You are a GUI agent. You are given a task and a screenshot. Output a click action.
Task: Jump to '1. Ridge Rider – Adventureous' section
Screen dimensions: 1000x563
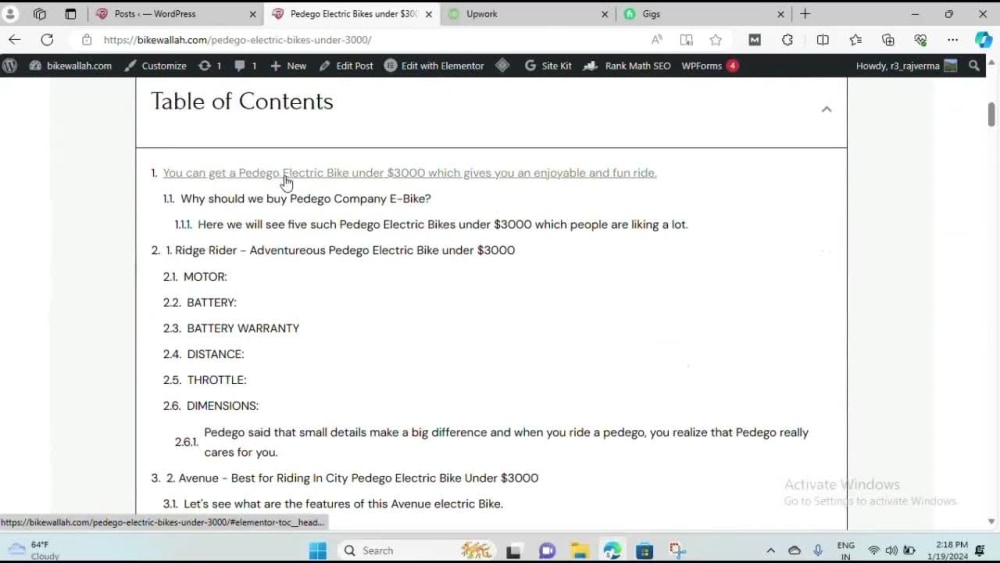340,251
